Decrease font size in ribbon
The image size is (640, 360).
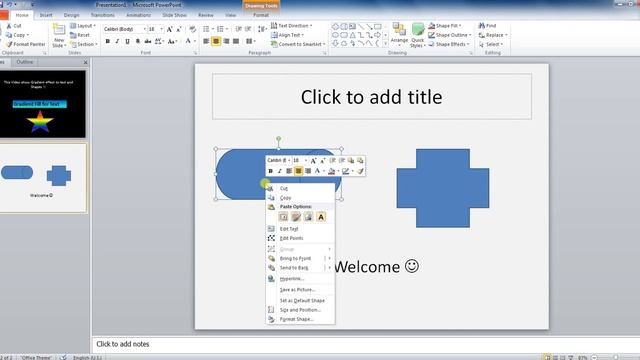179,29
